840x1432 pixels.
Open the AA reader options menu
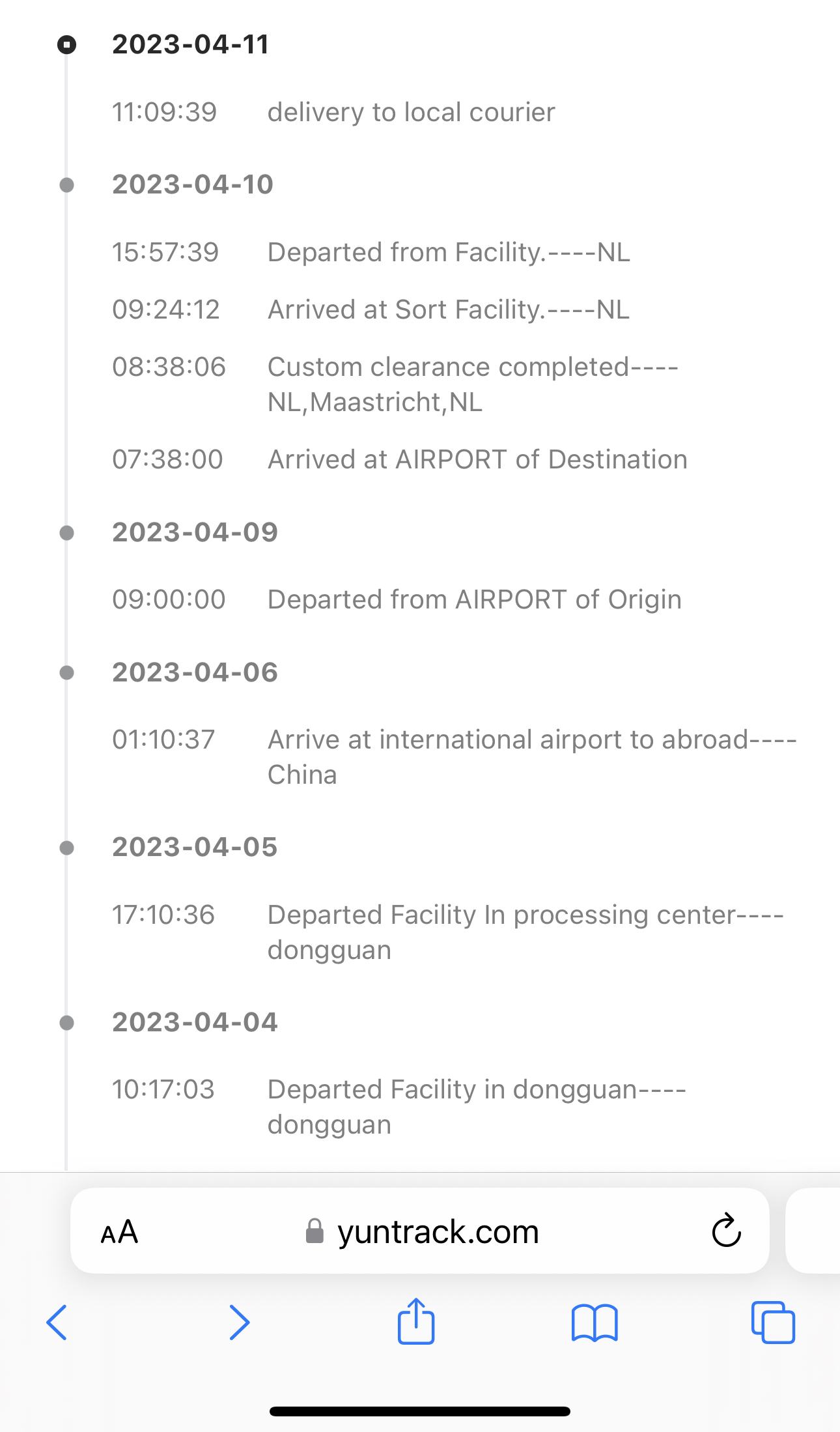(x=120, y=1231)
